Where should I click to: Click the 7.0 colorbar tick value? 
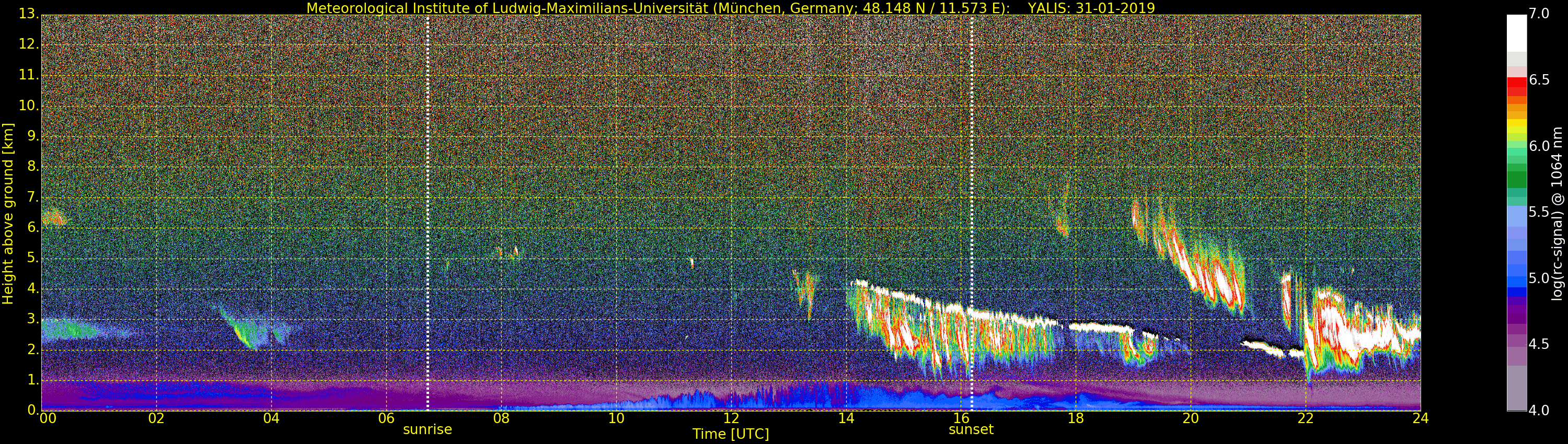click(x=1539, y=14)
